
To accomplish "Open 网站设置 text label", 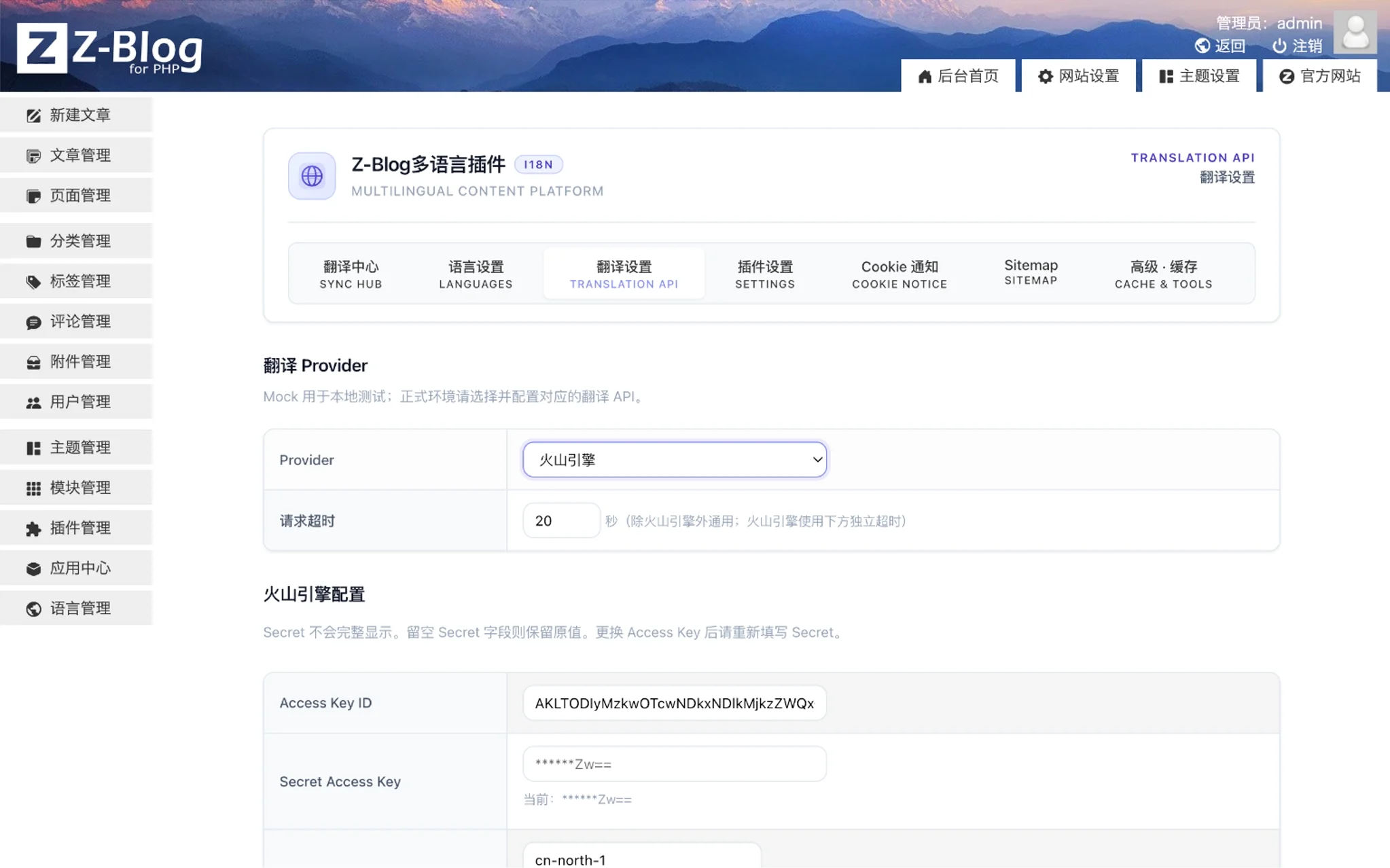I will pyautogui.click(x=1089, y=76).
